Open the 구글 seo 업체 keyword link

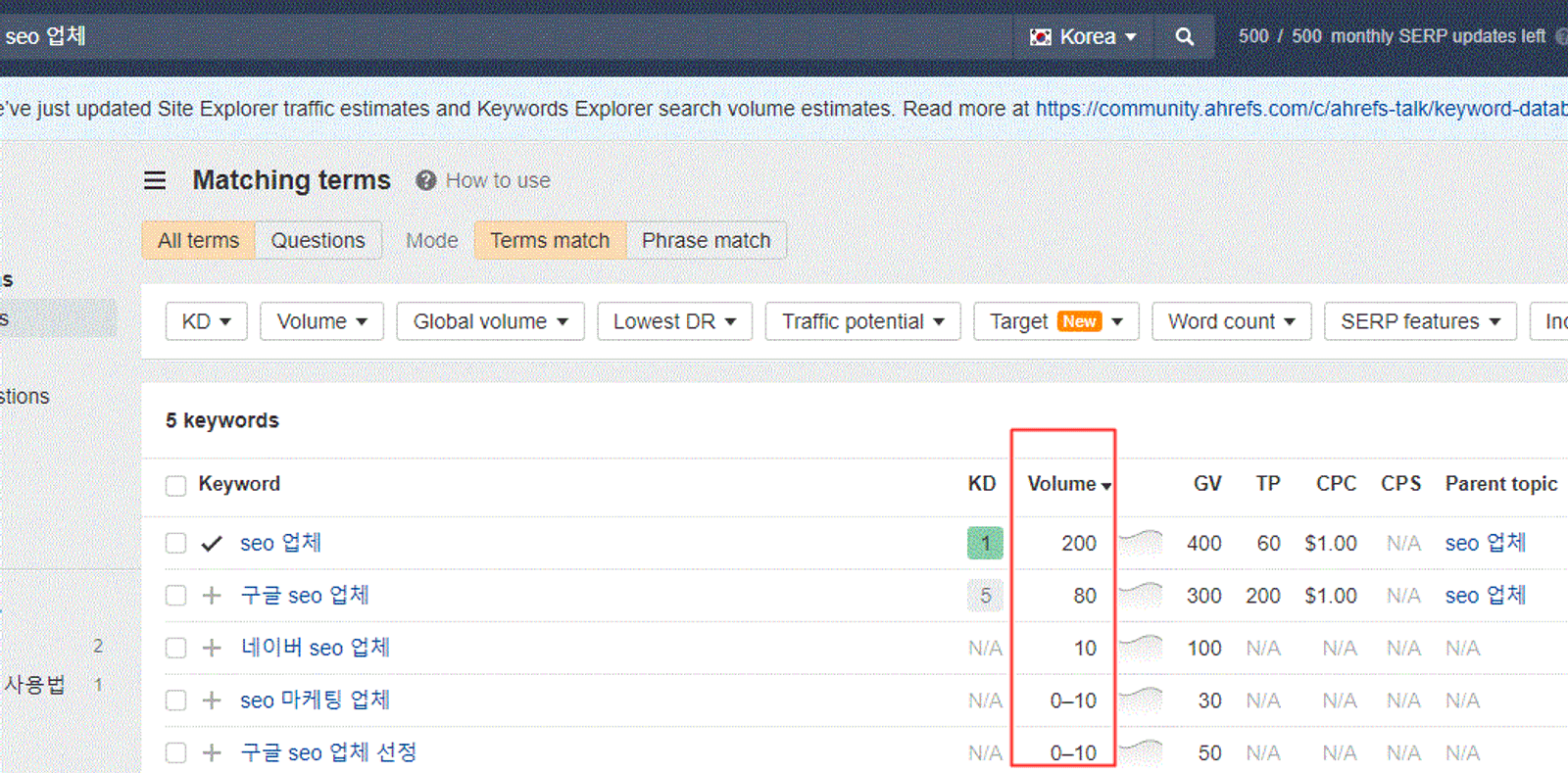tap(305, 595)
